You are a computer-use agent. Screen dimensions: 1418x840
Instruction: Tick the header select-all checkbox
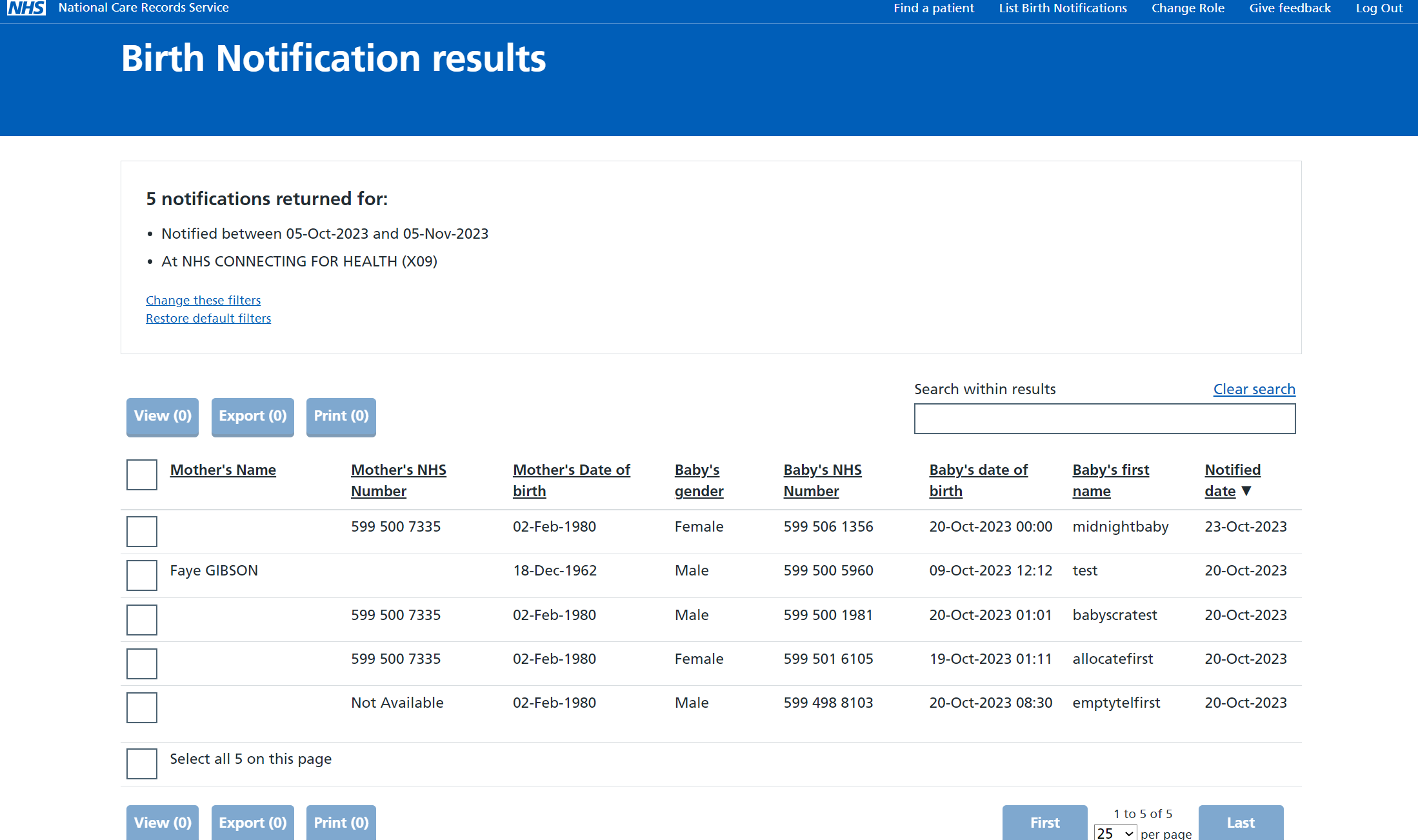[142, 475]
